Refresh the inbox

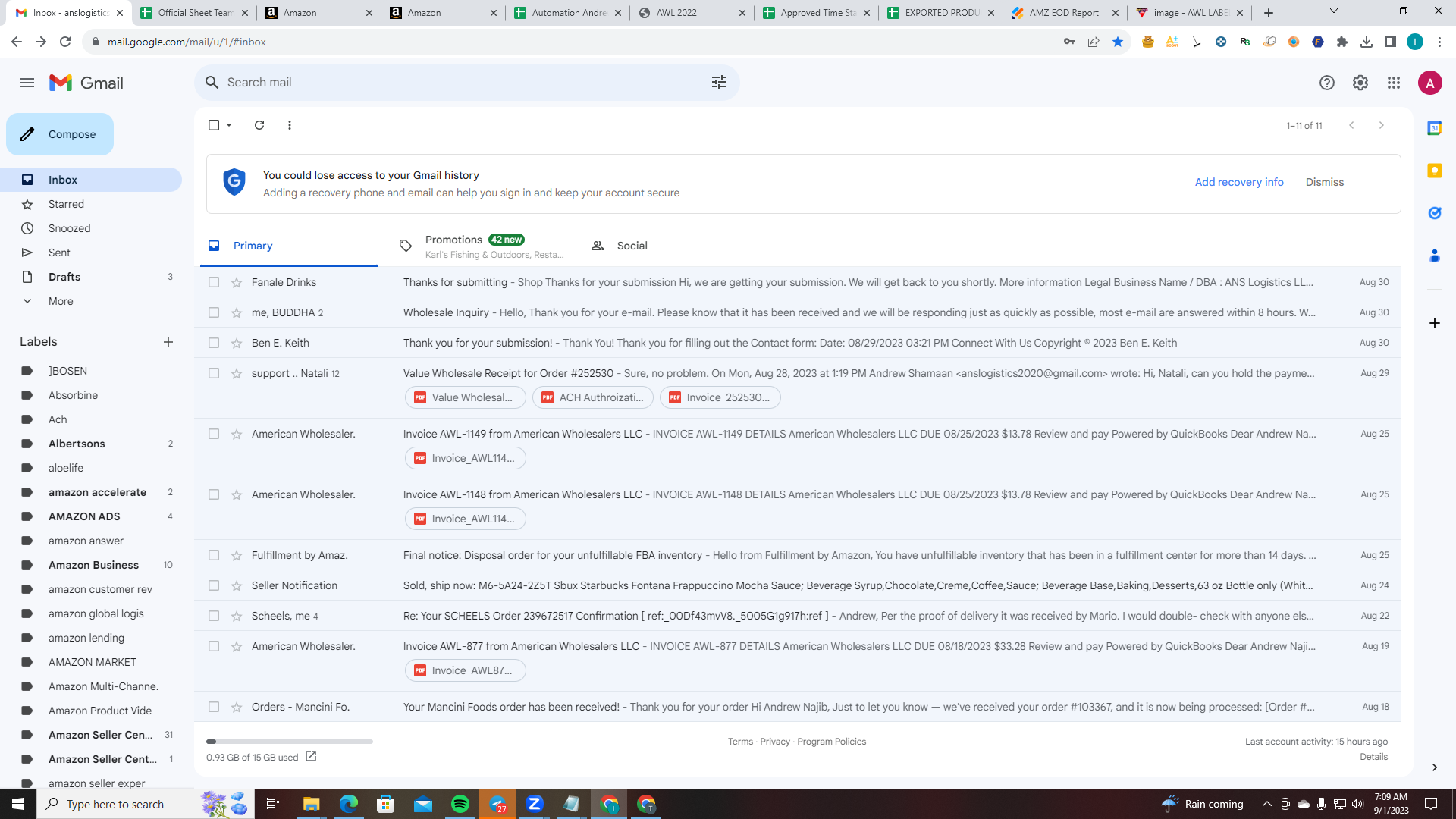click(x=259, y=125)
